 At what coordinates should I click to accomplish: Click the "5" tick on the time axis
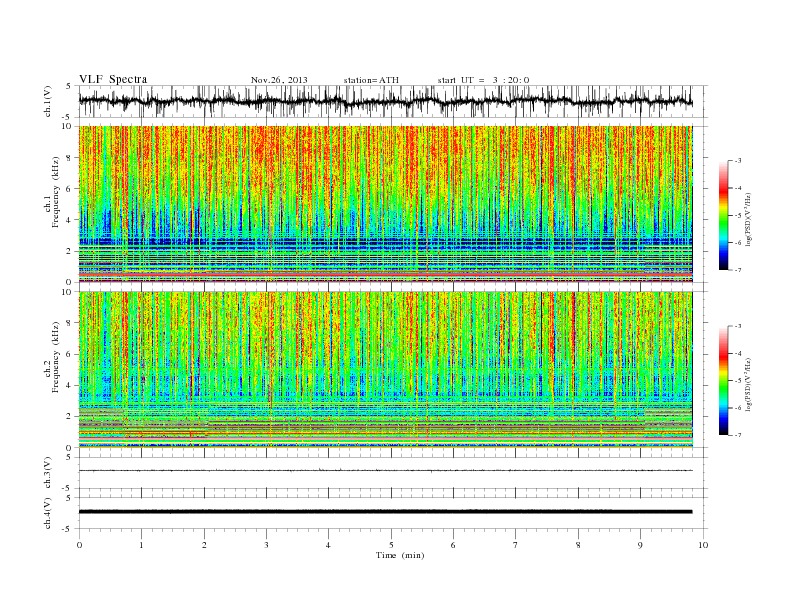coord(391,545)
